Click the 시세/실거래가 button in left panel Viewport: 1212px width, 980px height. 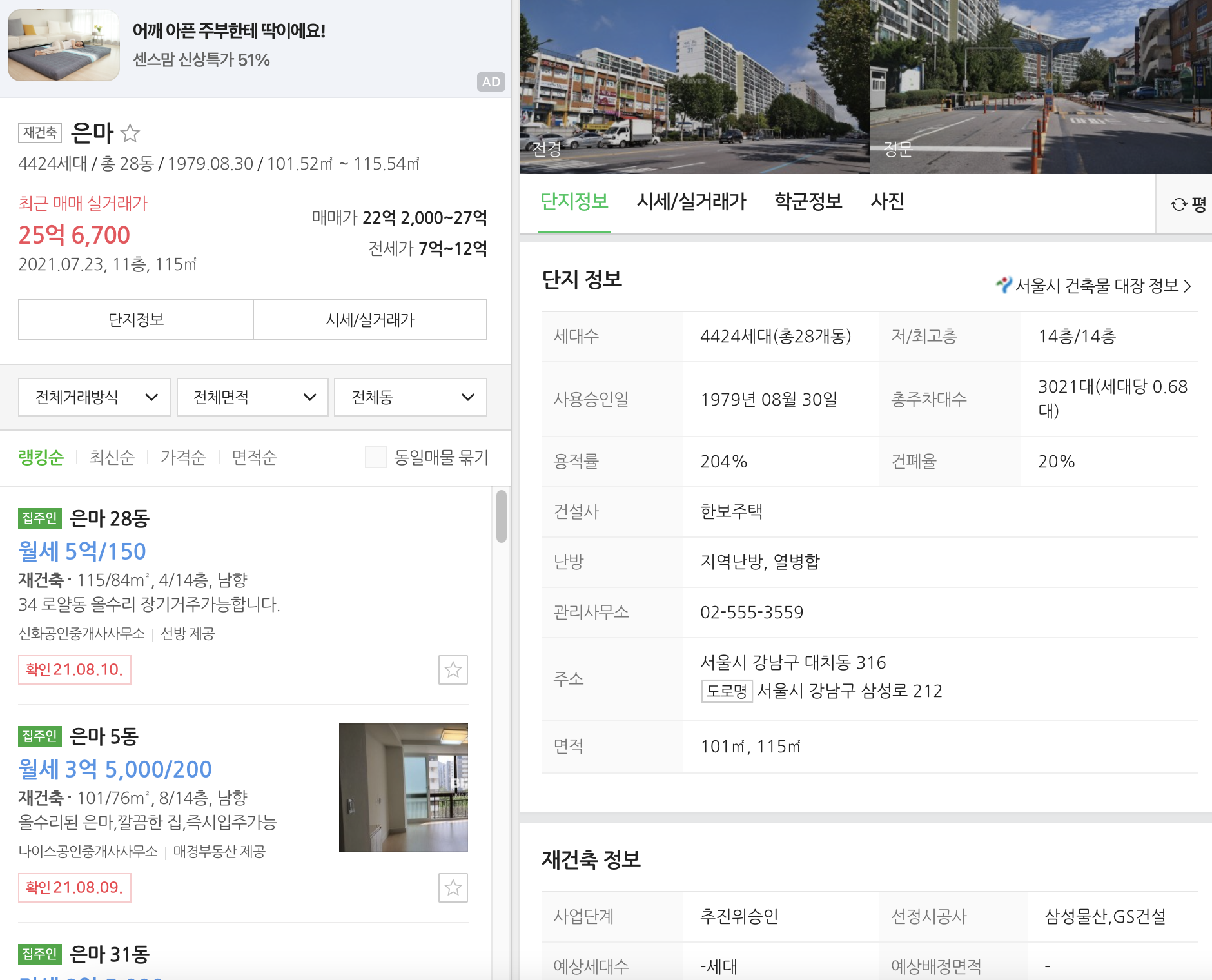[x=370, y=320]
